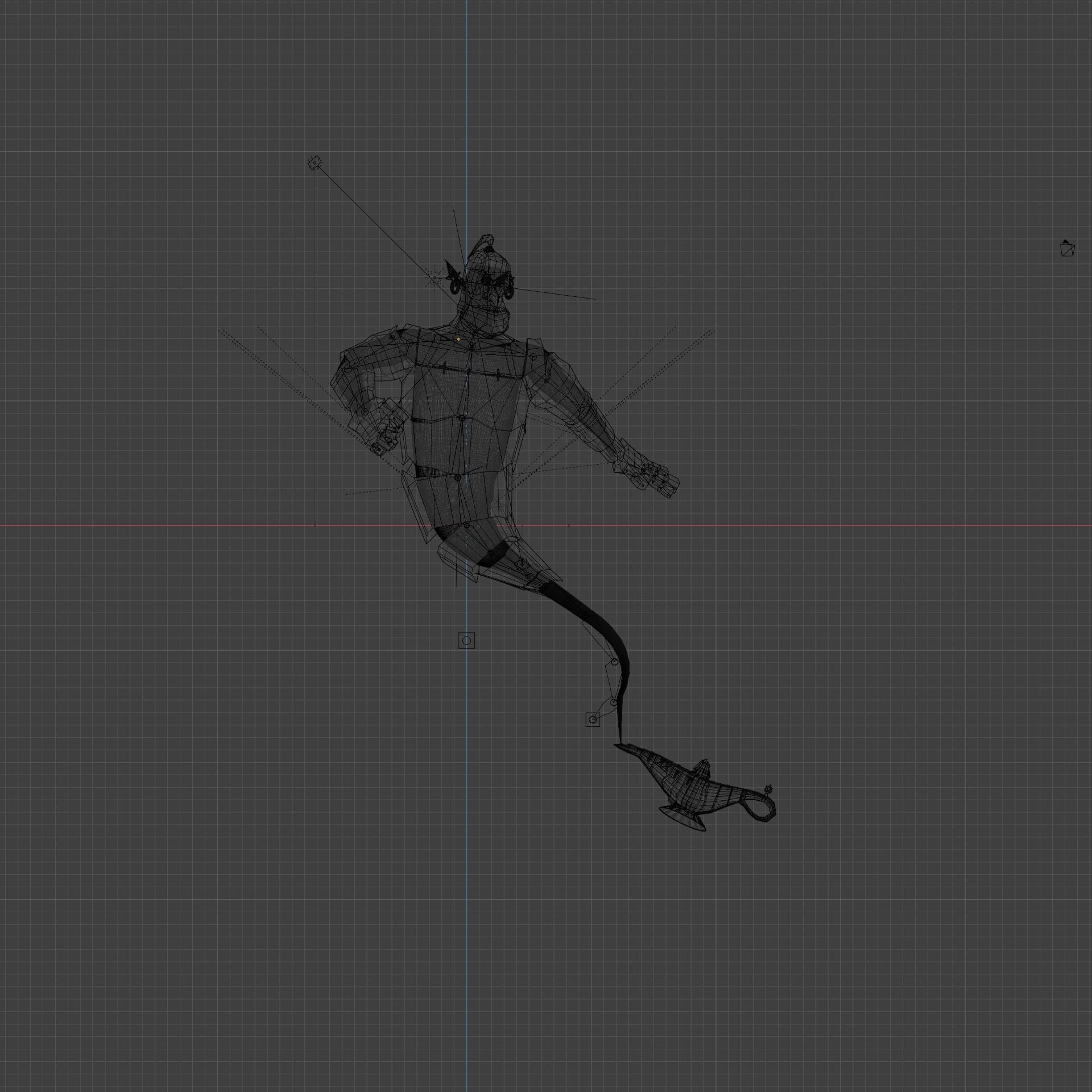Select the genie's hoop earring on left side
Image resolution: width=1092 pixels, height=1092 pixels.
455,288
